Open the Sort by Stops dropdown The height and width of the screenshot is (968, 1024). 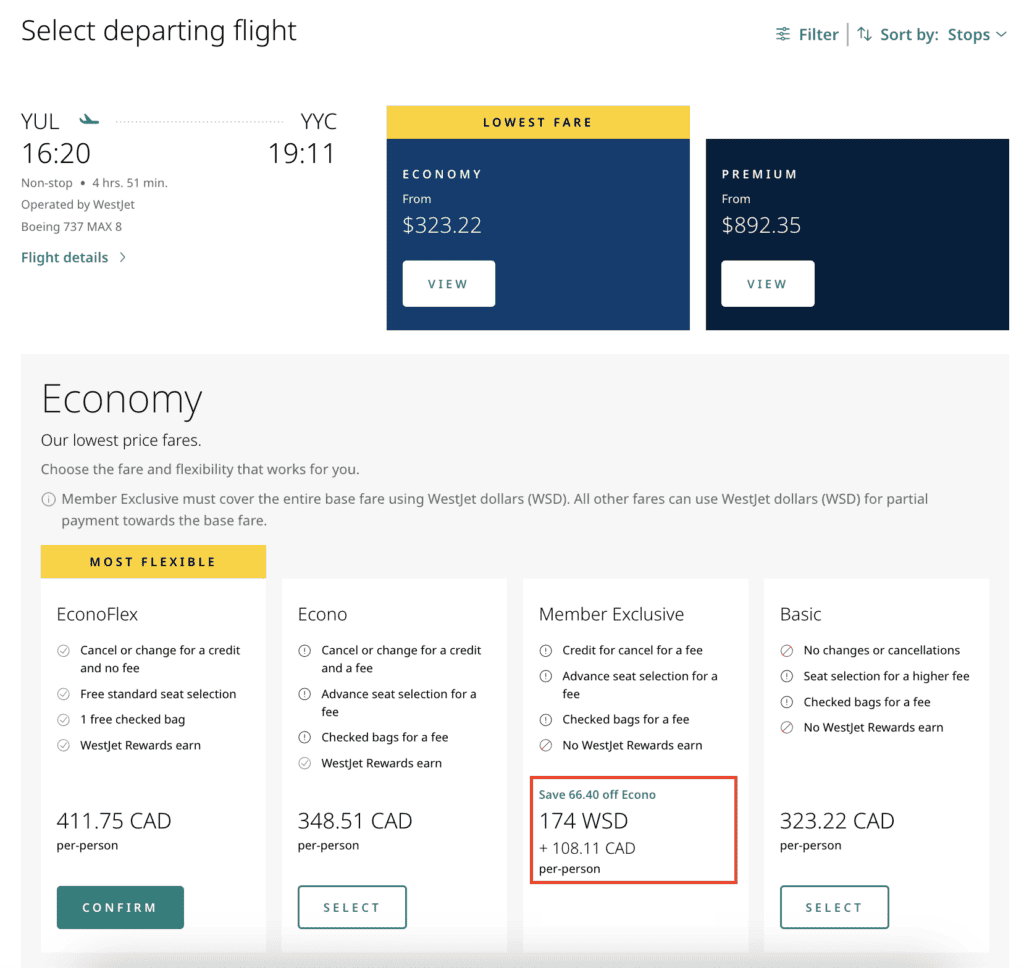pyautogui.click(x=968, y=35)
